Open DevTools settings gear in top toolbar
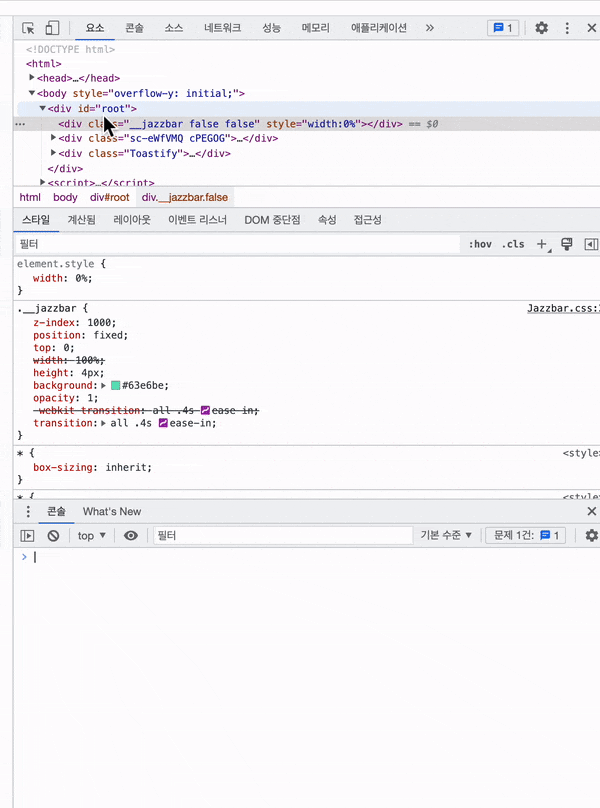The width and height of the screenshot is (600, 808). point(541,28)
